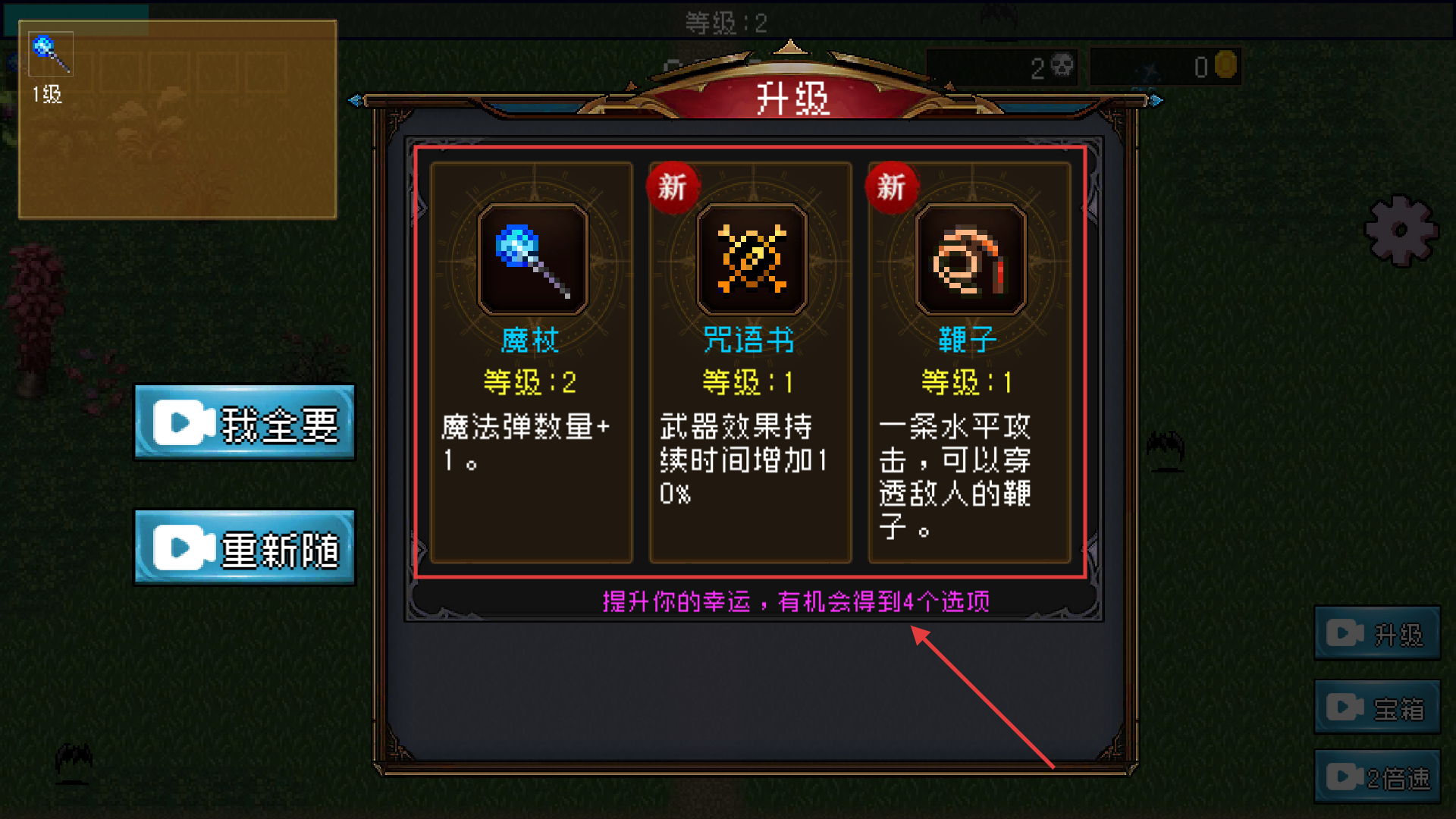The height and width of the screenshot is (819, 1456).
Task: Tap the 重新随 reroll button
Action: click(245, 548)
